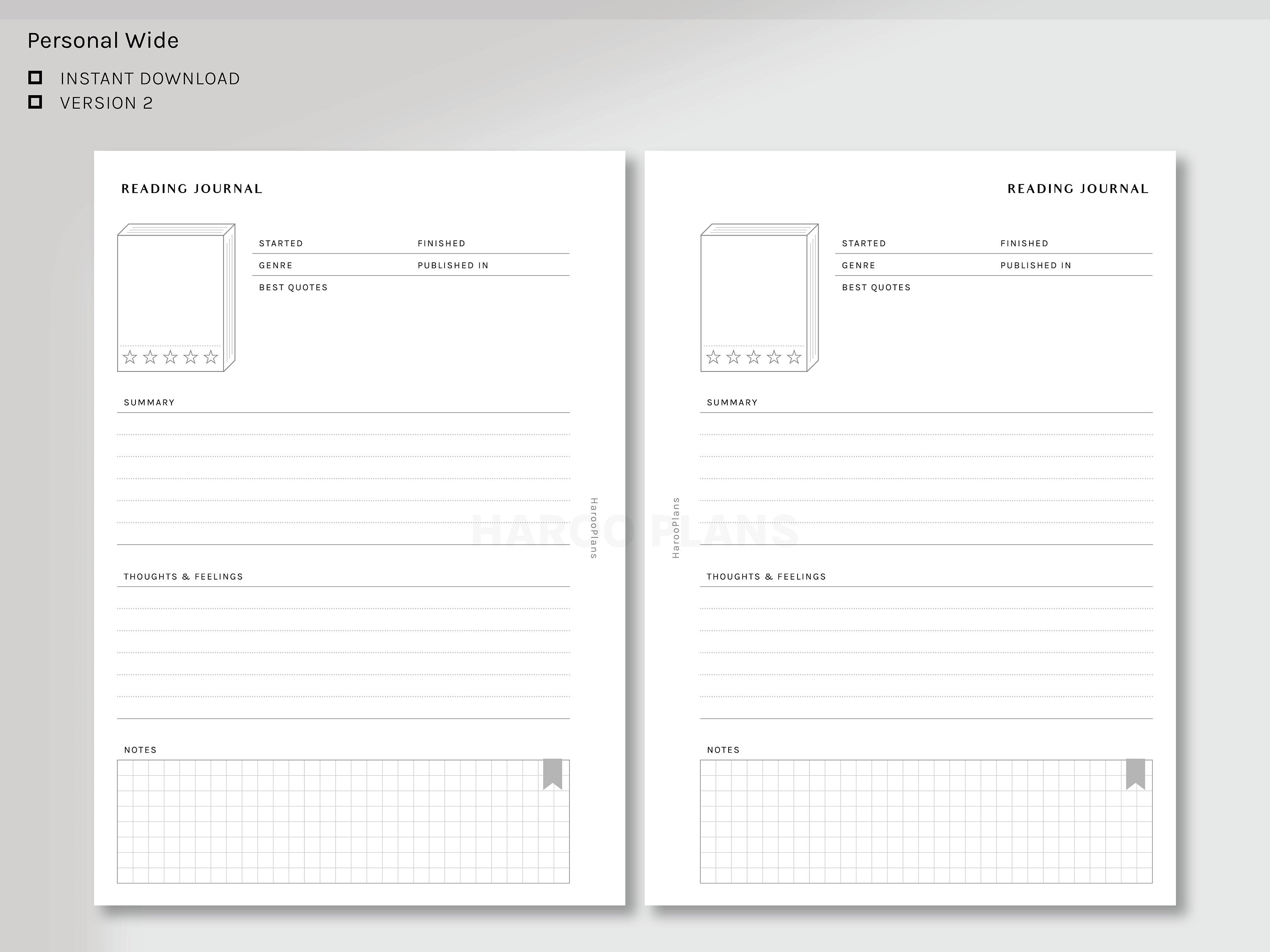
Task: Click the right page 'READING JOURNAL' title
Action: coord(1078,189)
